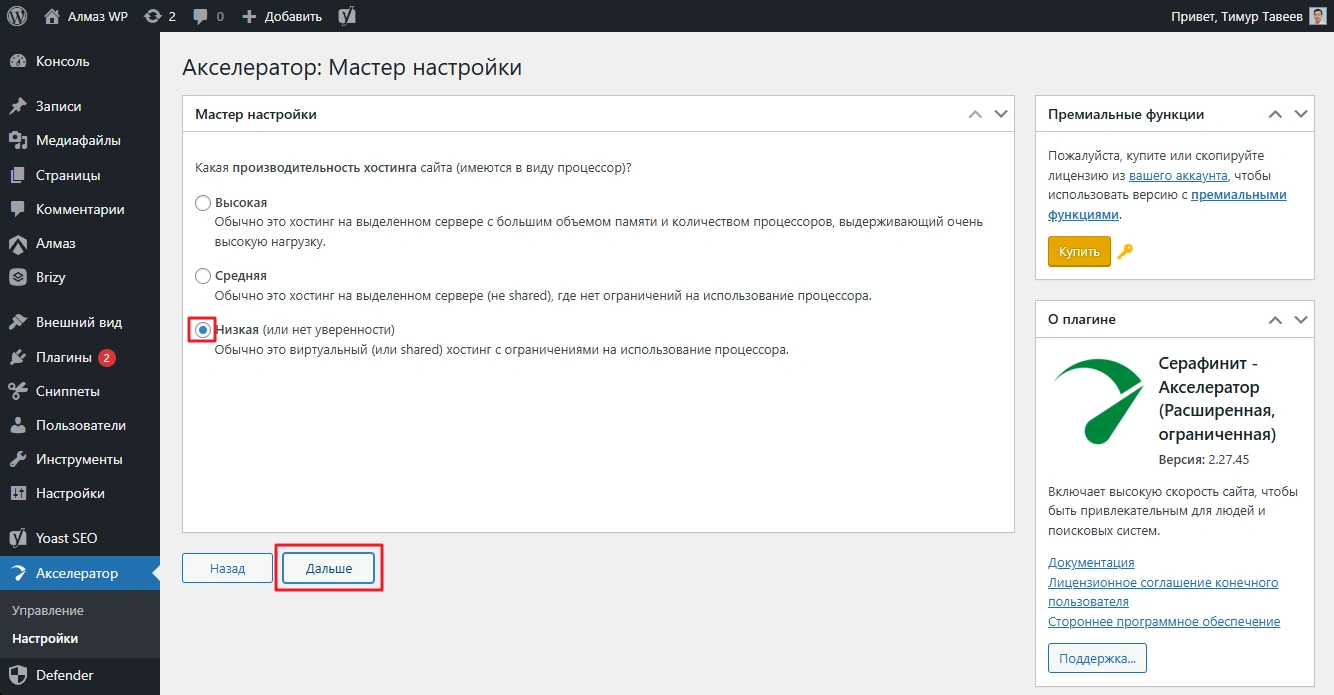Click the home icon beside Алмаз WP

(x=53, y=16)
